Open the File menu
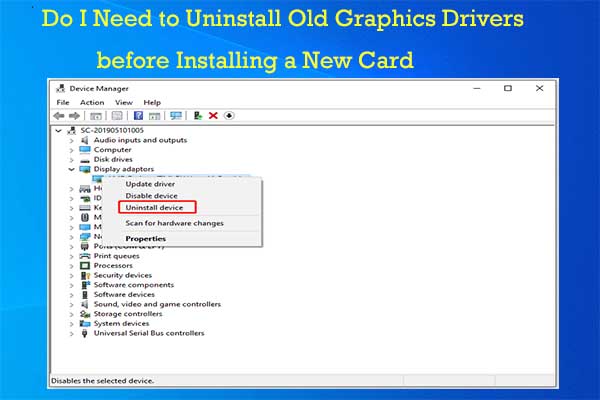 [x=63, y=102]
